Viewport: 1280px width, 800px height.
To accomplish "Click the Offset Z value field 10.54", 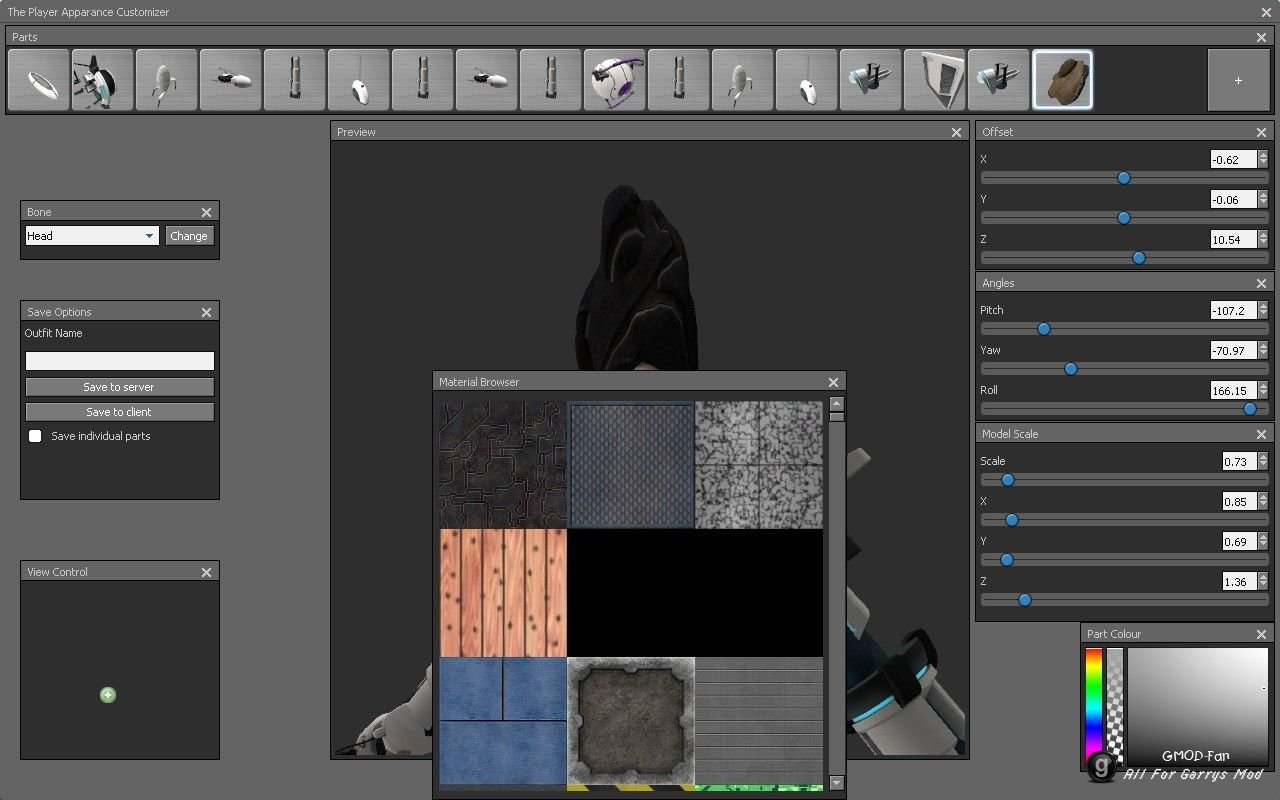I will (x=1233, y=239).
